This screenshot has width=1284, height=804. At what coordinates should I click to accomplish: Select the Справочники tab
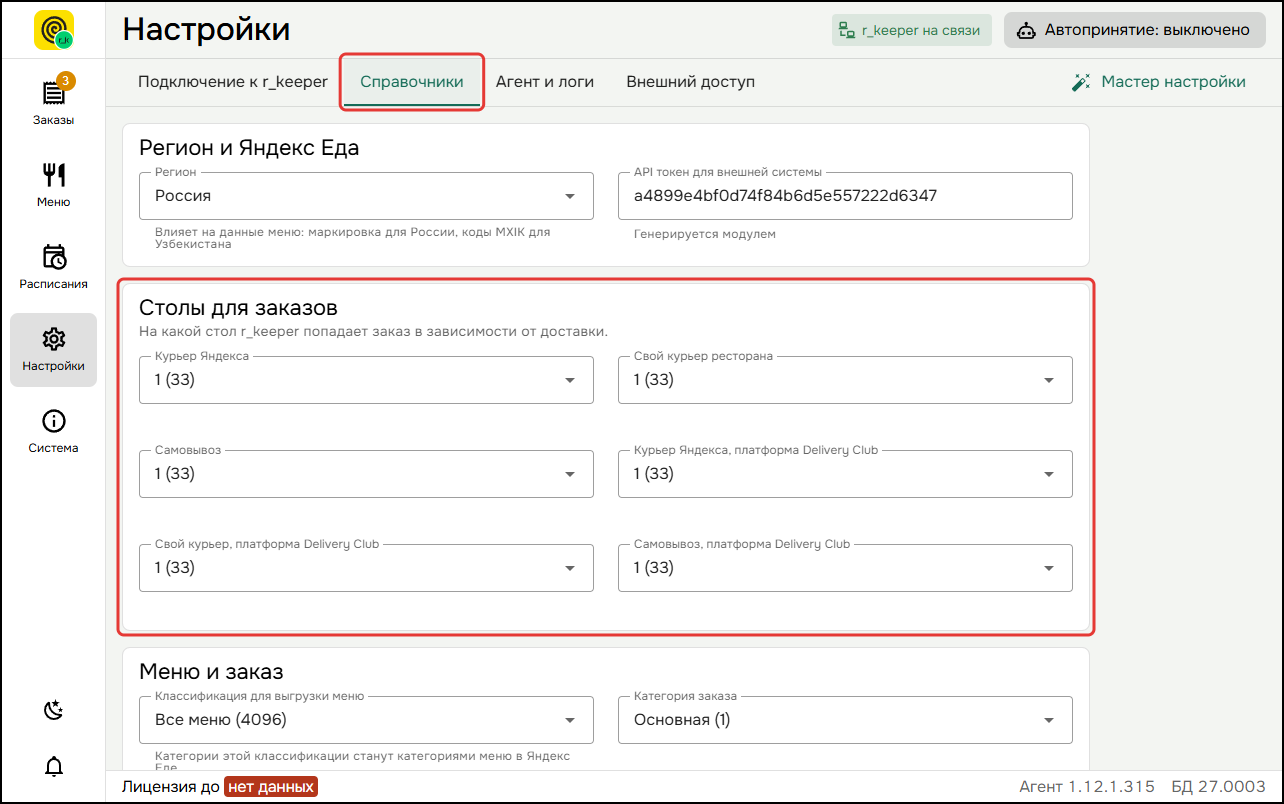[x=412, y=82]
